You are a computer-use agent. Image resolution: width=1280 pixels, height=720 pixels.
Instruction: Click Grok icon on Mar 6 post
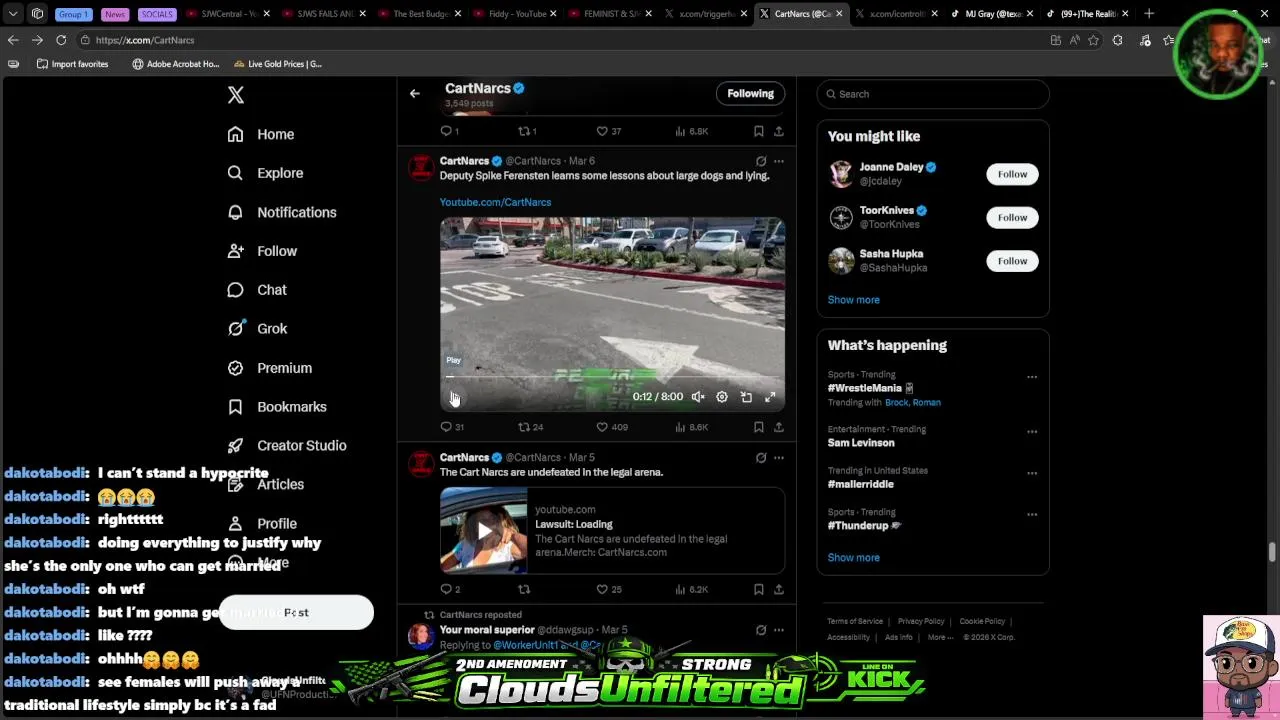pos(761,161)
